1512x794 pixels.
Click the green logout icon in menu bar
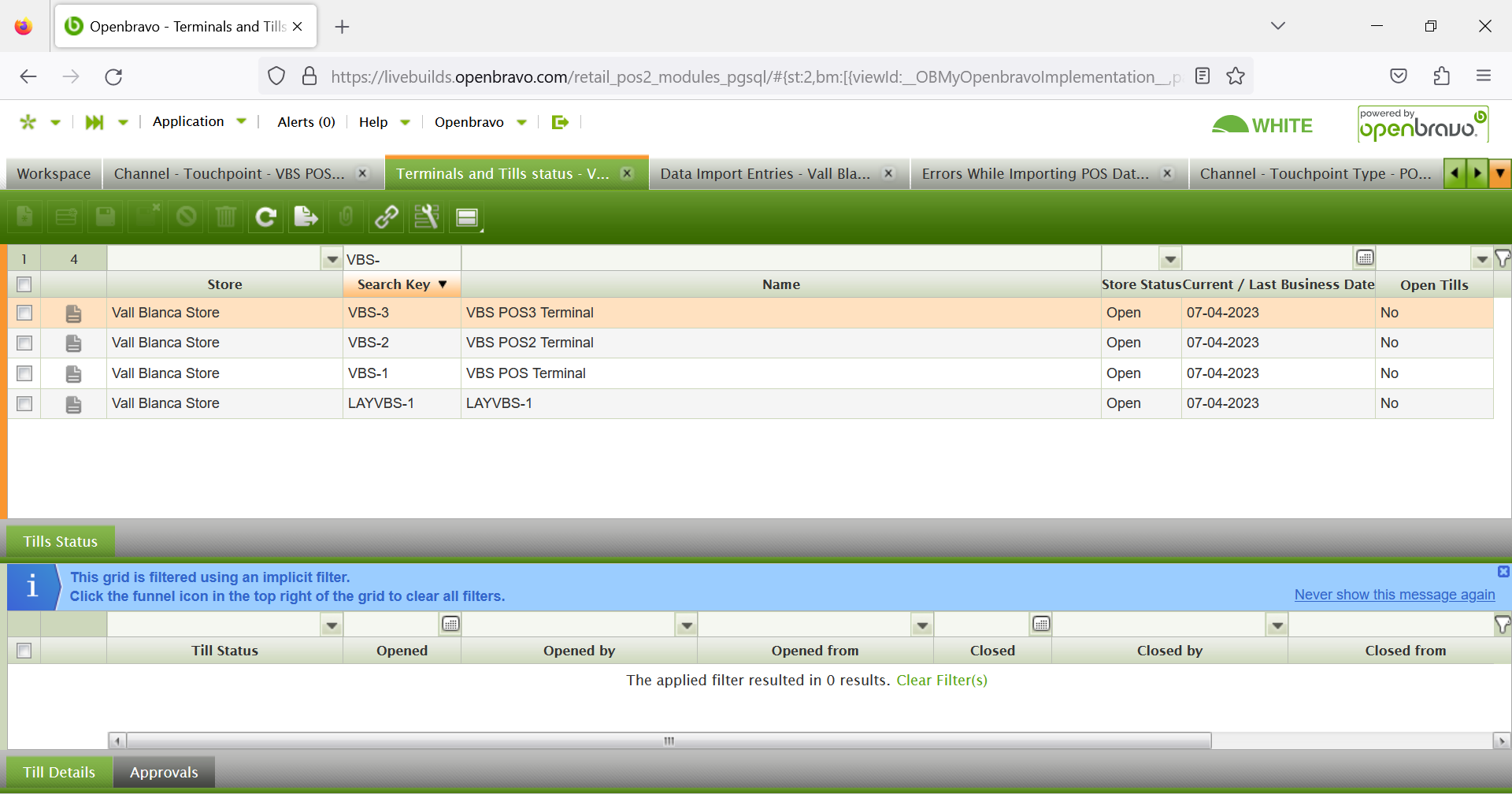[560, 122]
